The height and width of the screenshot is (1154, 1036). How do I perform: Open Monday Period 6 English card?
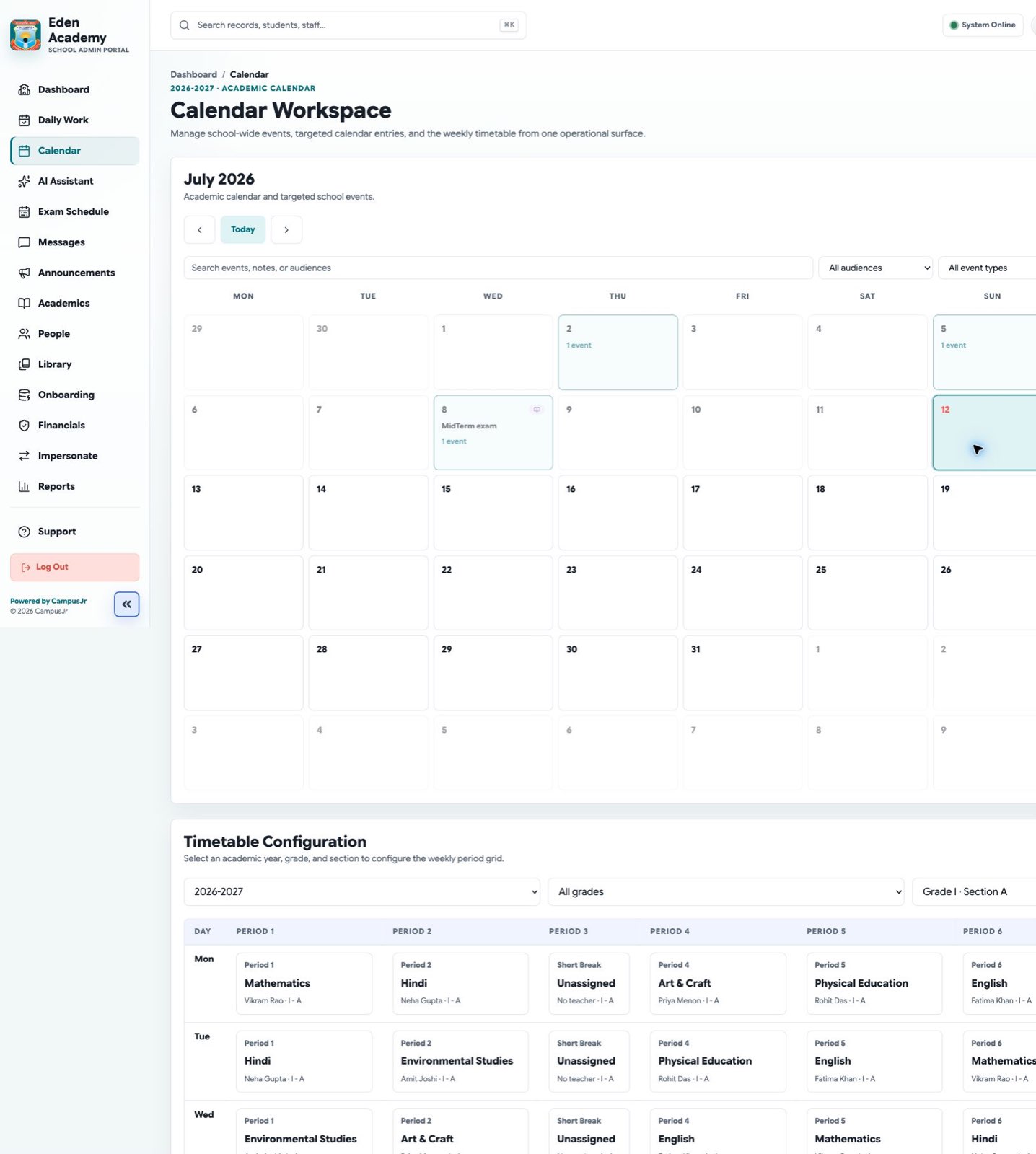[1000, 984]
